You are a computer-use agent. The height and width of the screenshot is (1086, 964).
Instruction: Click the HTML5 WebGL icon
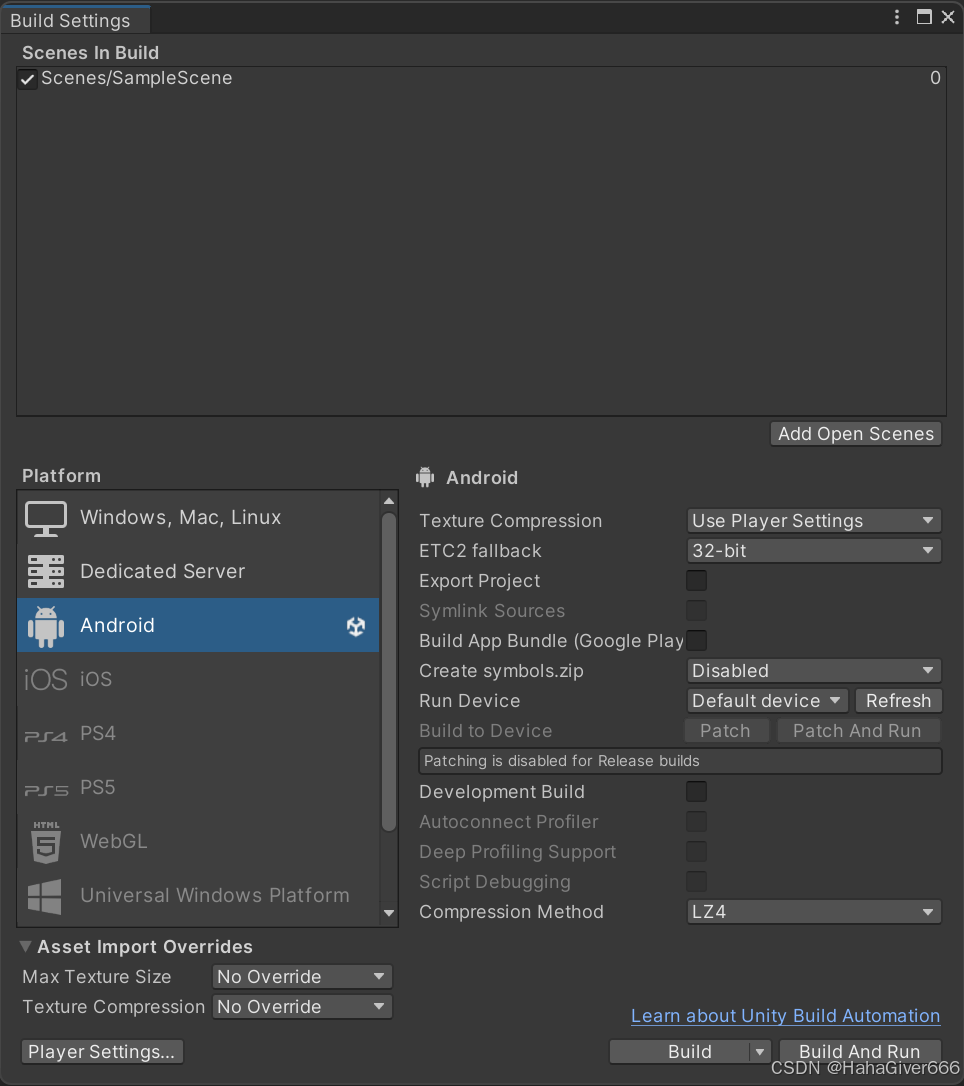(x=46, y=842)
